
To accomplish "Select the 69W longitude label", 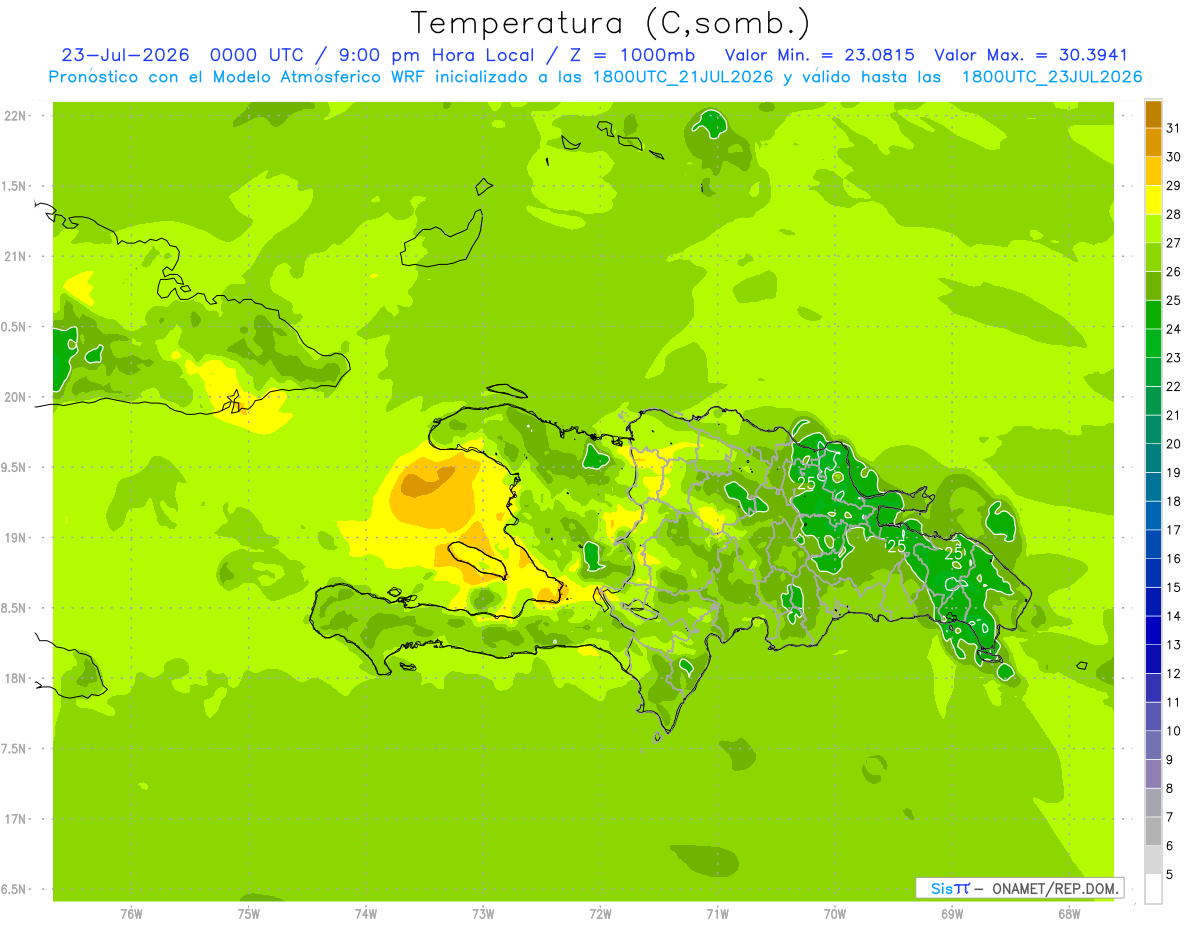I will click(952, 914).
